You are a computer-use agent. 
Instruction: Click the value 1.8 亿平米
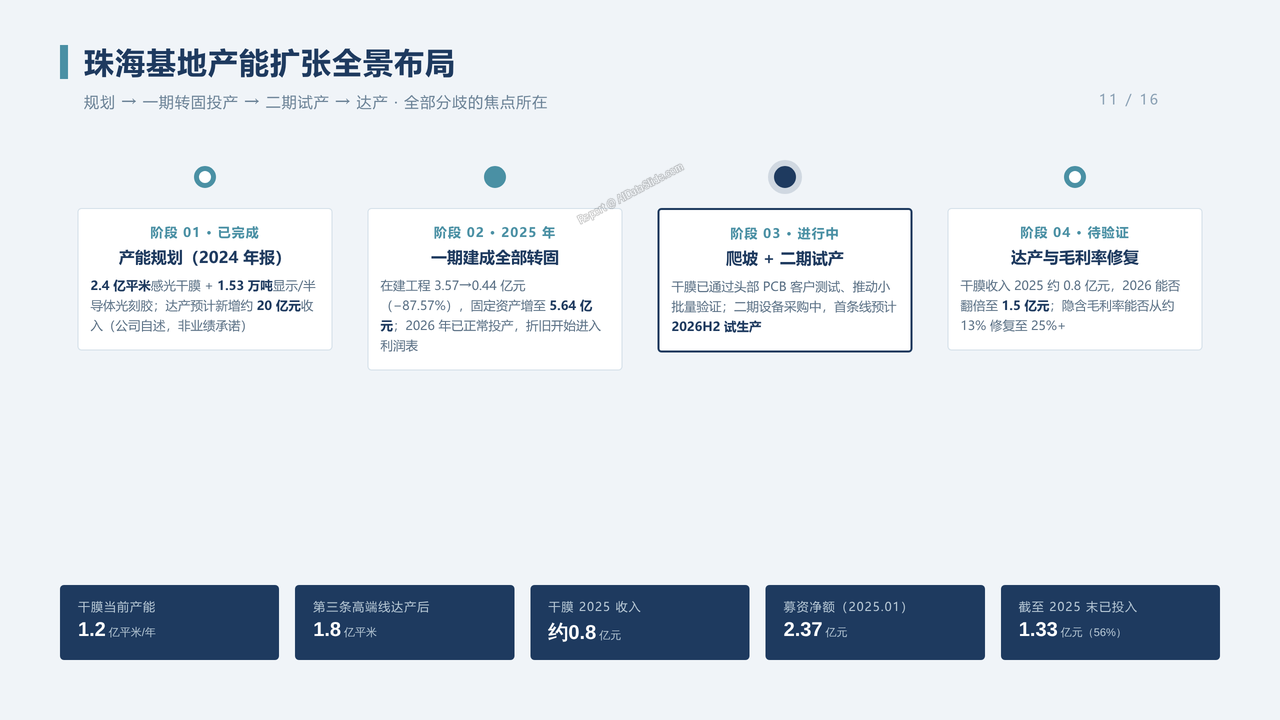(345, 630)
